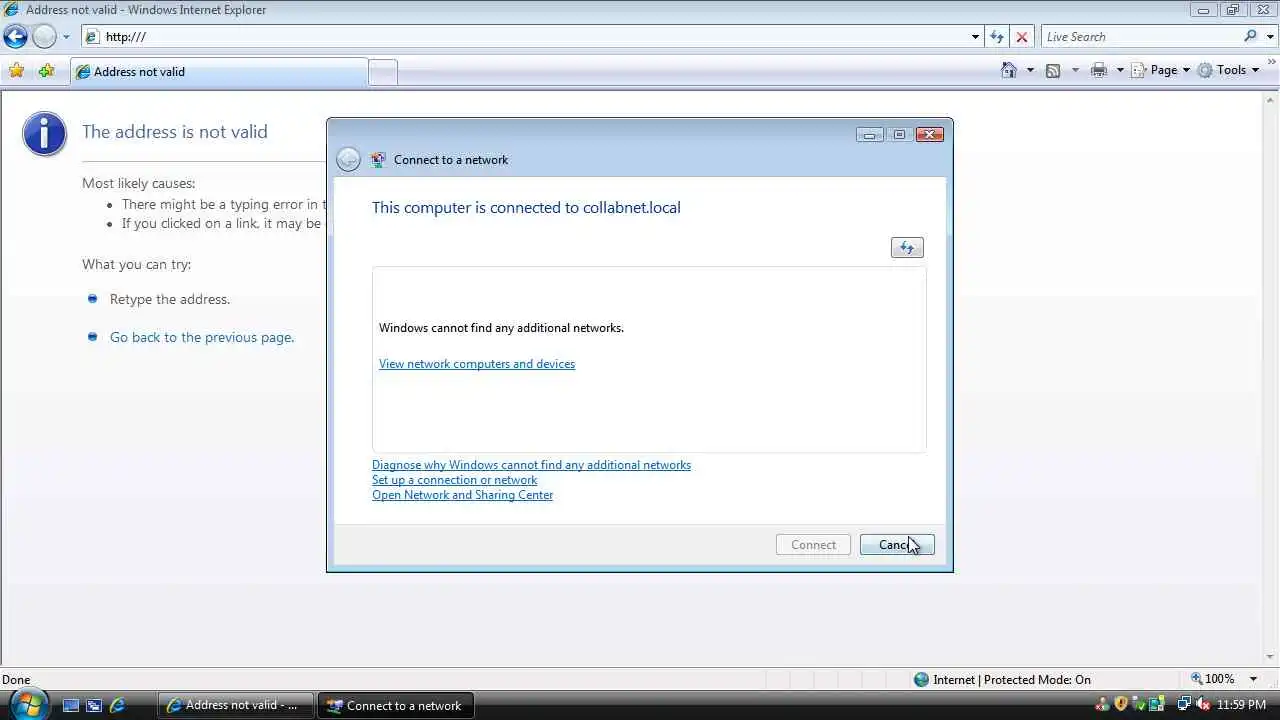Click Set up a connection or network
This screenshot has height=720, width=1280.
(x=454, y=480)
